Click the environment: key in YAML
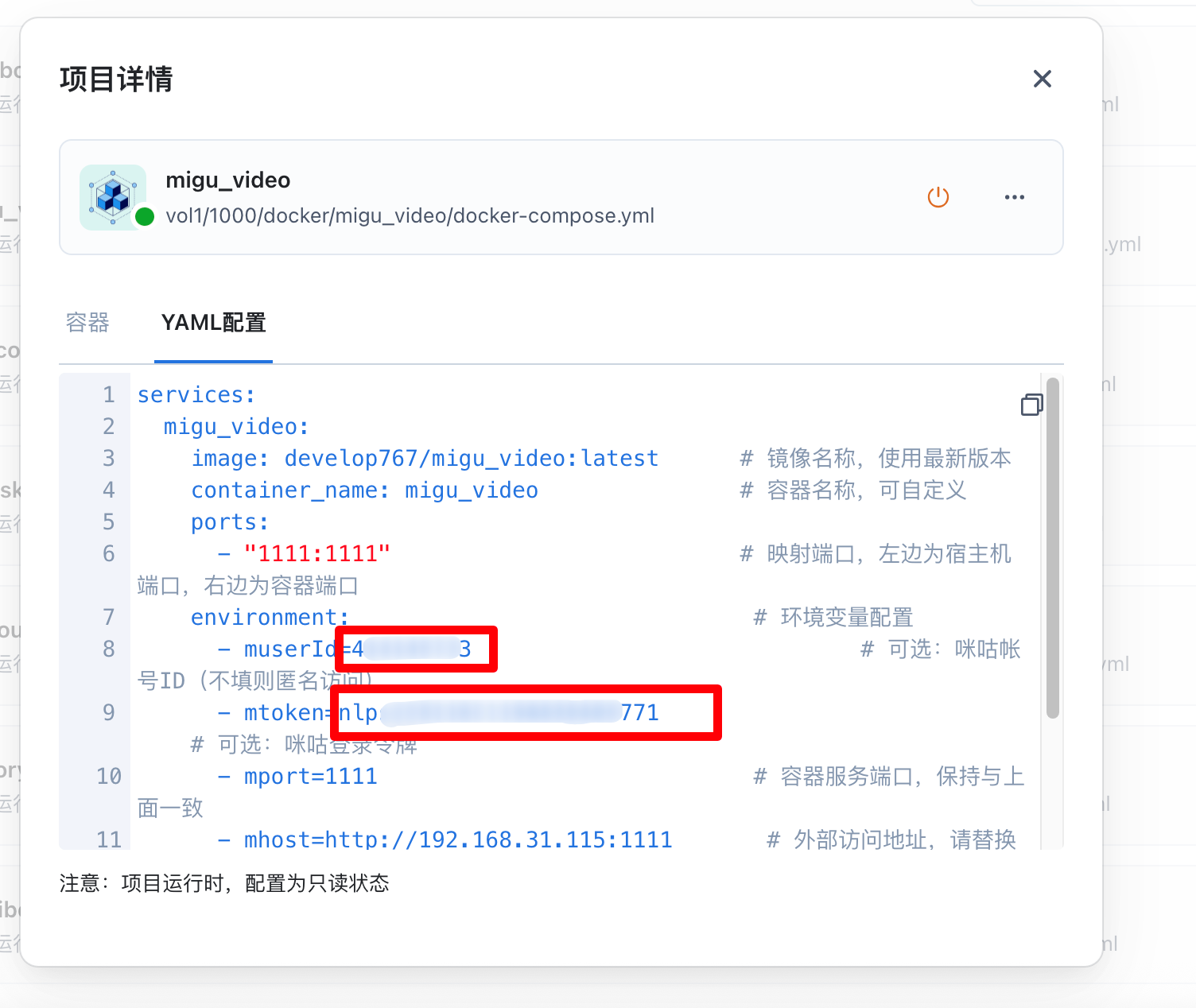 pyautogui.click(x=269, y=618)
